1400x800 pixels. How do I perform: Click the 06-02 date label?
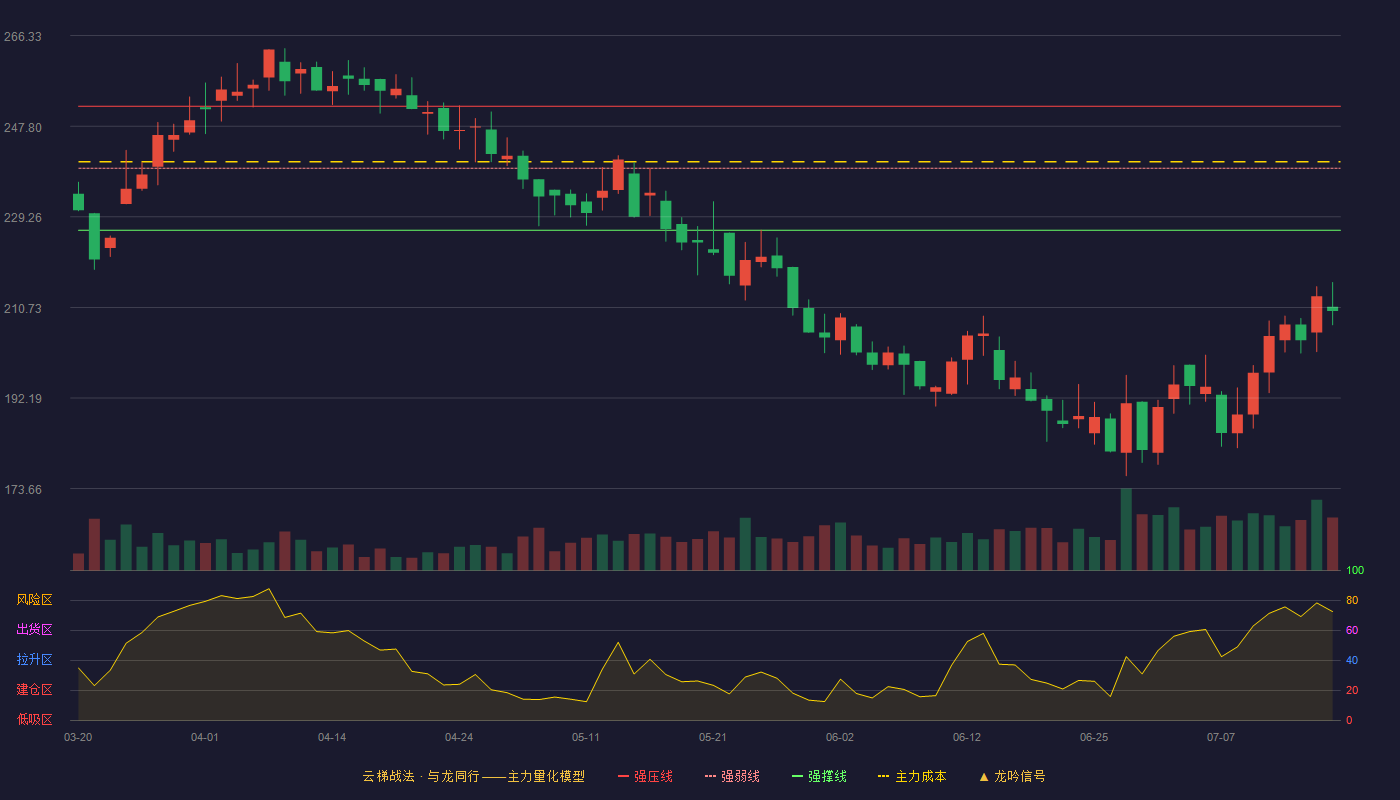pyautogui.click(x=840, y=737)
